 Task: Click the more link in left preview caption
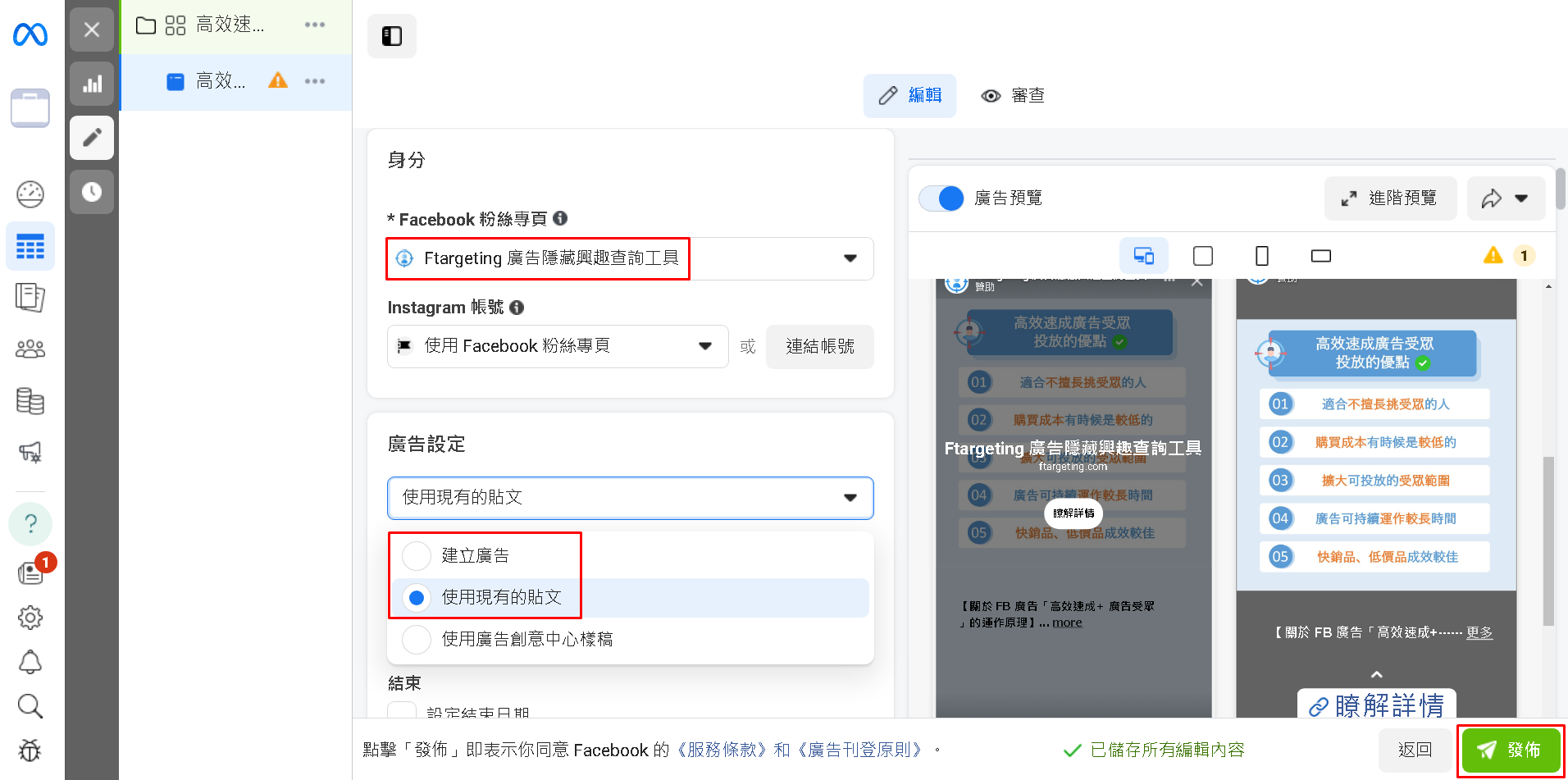[x=1067, y=623]
